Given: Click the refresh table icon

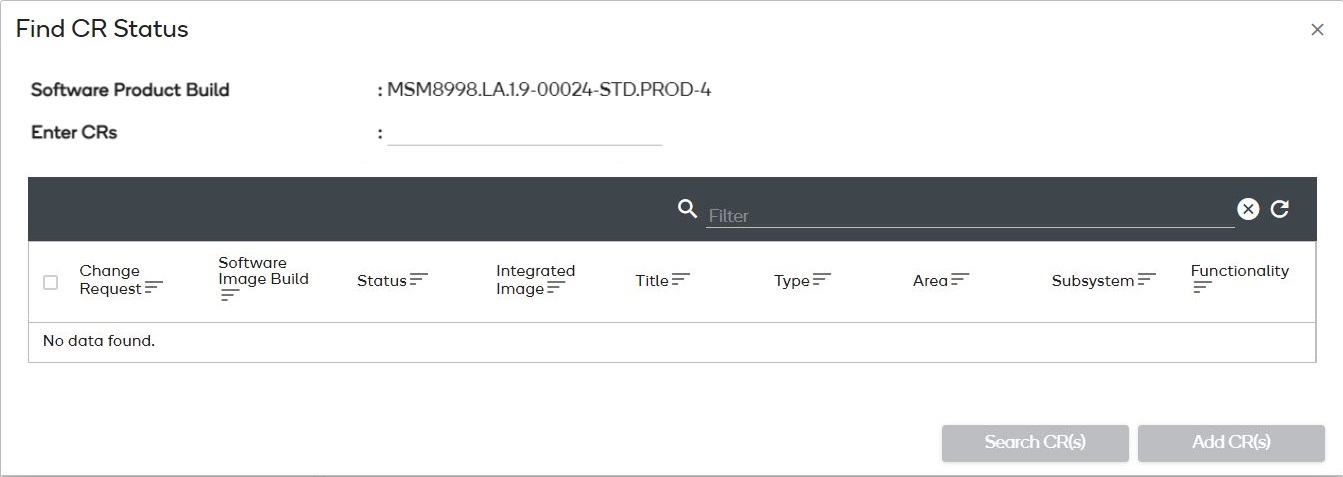Looking at the screenshot, I should [x=1280, y=209].
